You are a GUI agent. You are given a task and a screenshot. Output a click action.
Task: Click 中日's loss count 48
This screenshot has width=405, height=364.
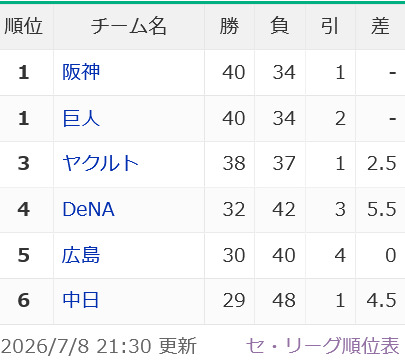point(284,300)
